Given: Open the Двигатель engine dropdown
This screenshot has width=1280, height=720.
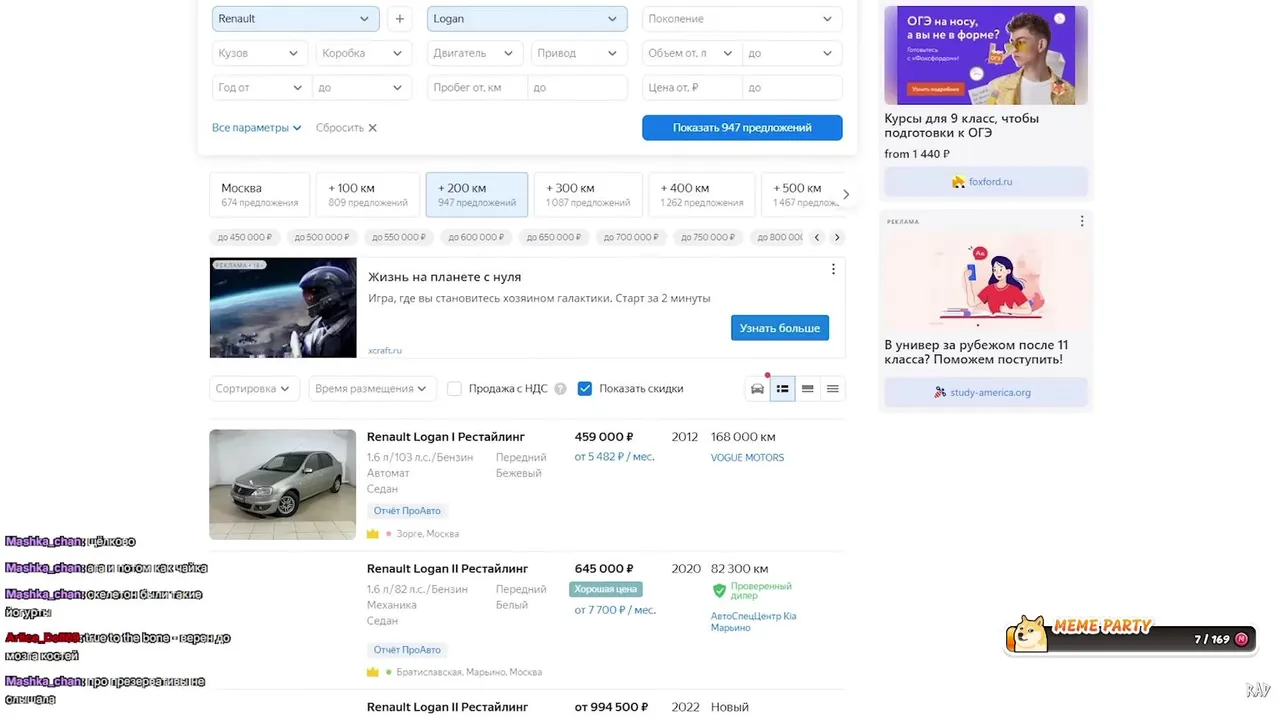Looking at the screenshot, I should coord(474,53).
